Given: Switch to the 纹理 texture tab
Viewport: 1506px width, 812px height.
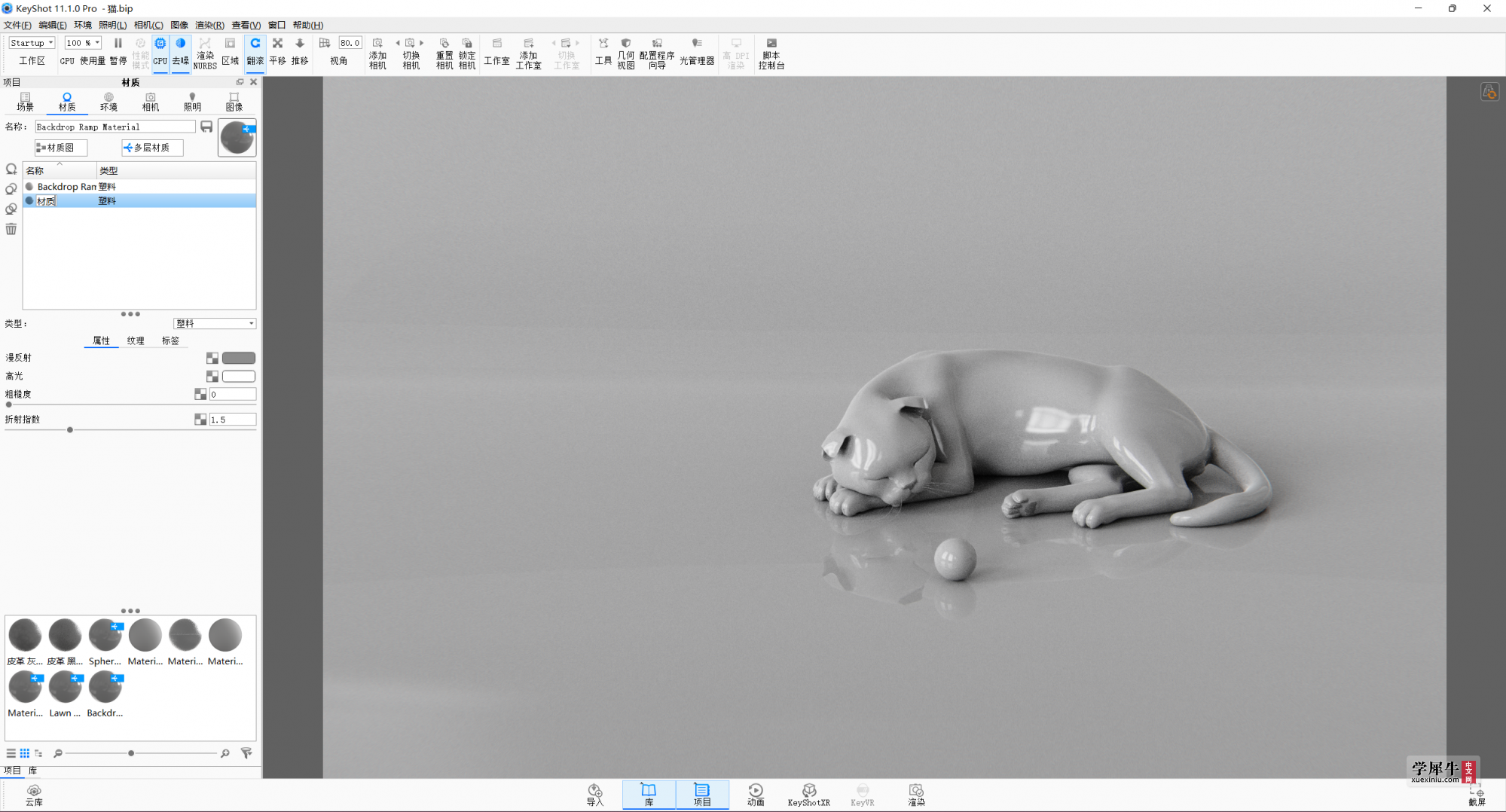Looking at the screenshot, I should 136,340.
